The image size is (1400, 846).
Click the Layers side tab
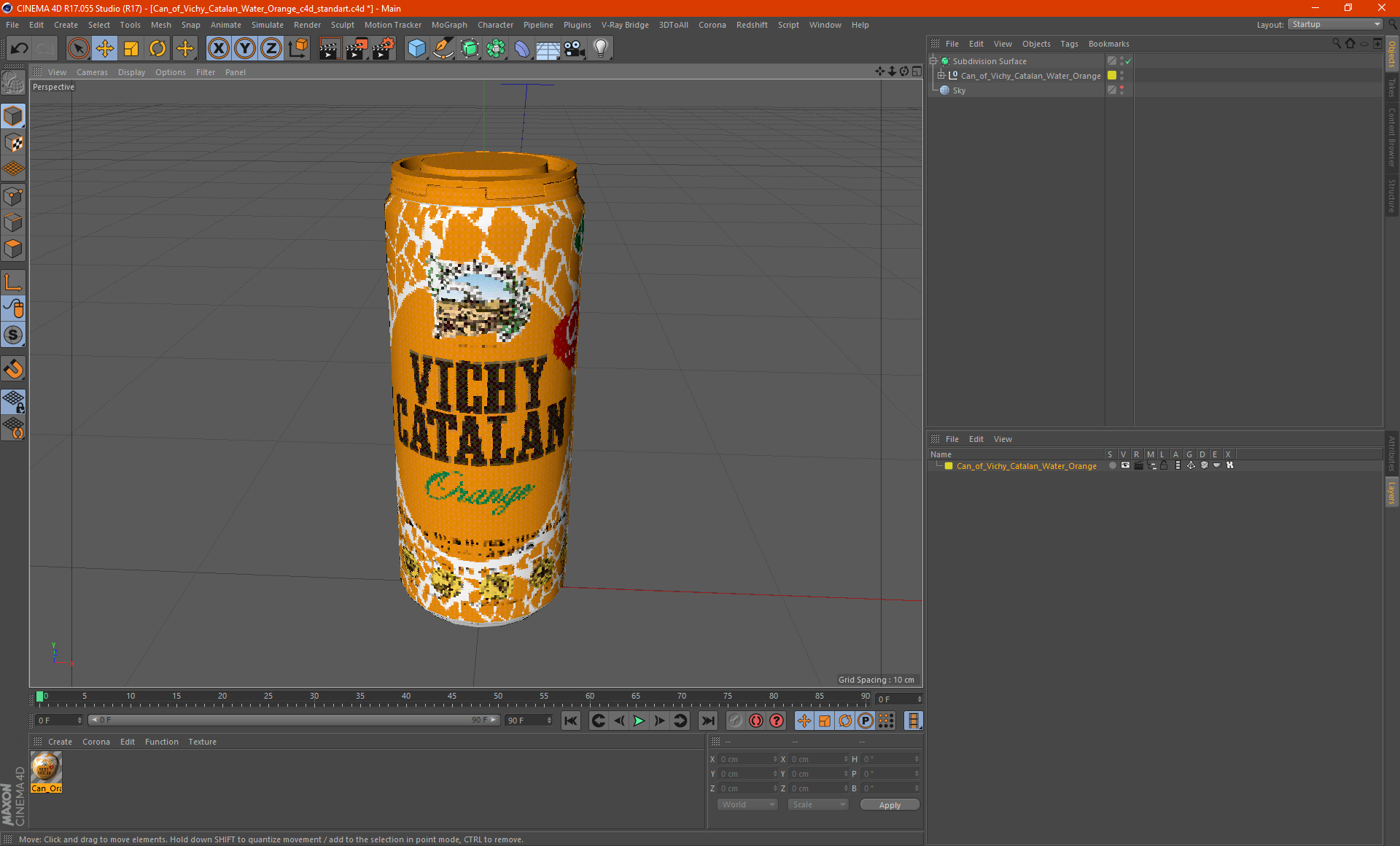click(x=1391, y=492)
